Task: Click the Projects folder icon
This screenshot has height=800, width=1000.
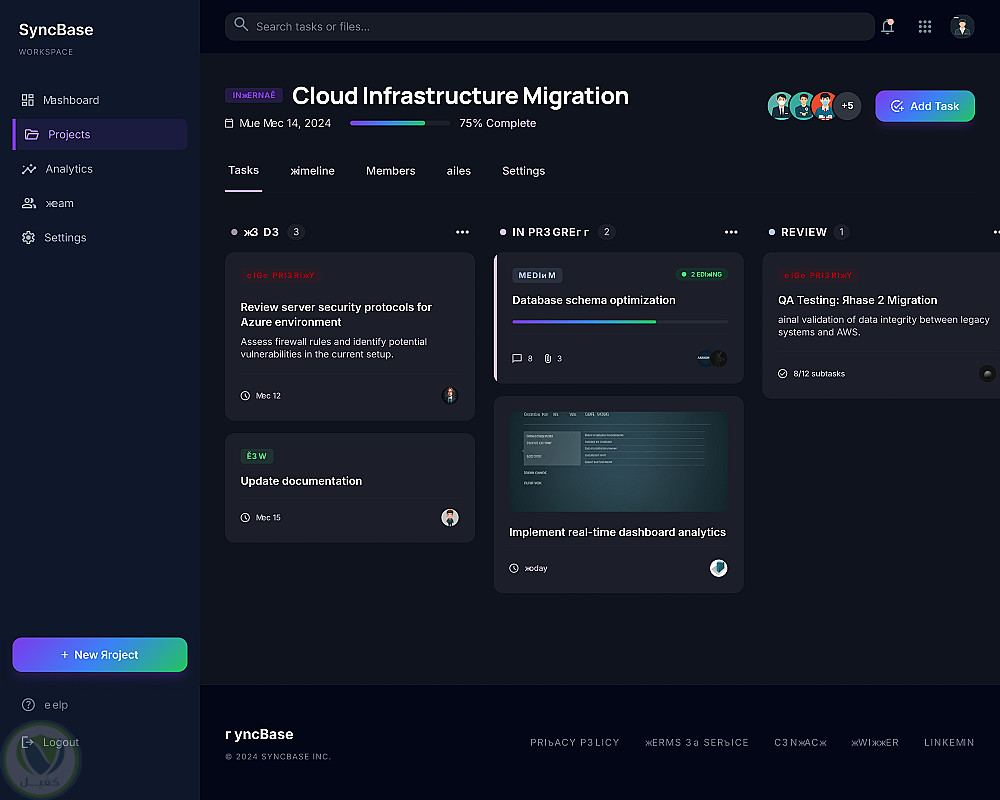Action: (x=31, y=135)
